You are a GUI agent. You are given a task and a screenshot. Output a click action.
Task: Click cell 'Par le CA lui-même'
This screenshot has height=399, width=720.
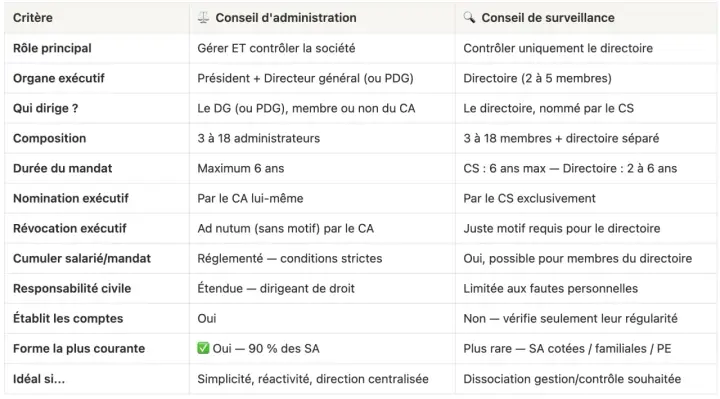coord(250,198)
